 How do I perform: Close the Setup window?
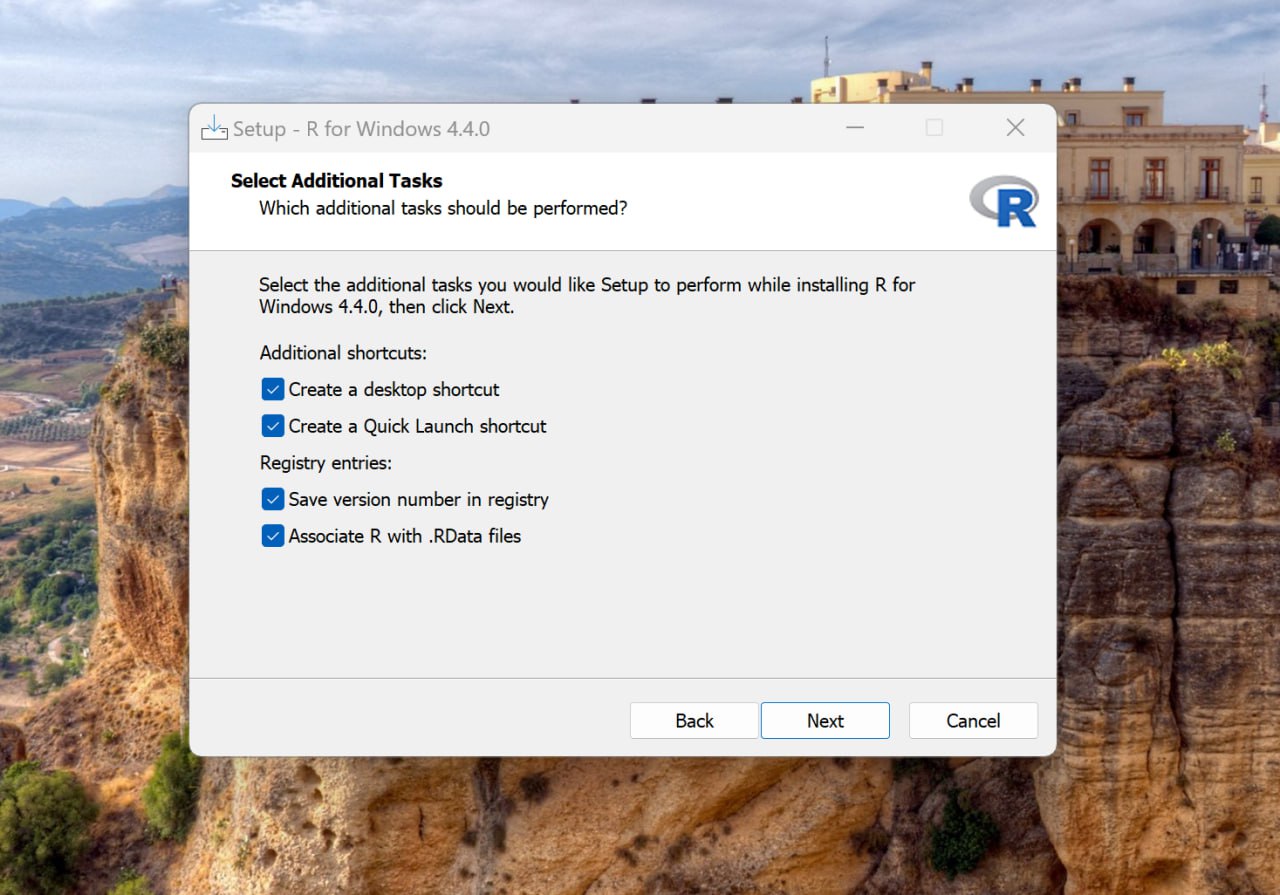1015,128
